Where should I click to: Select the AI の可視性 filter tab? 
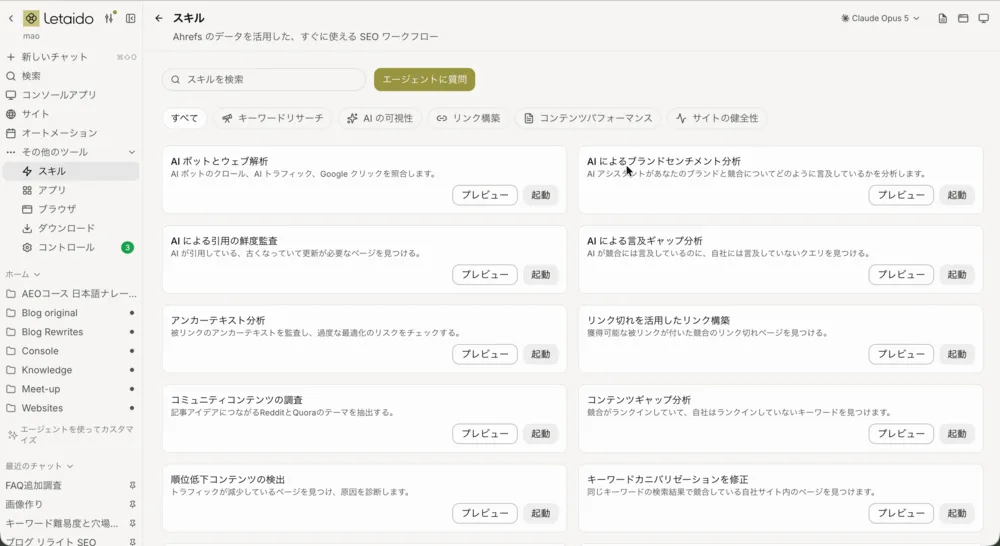(x=380, y=118)
